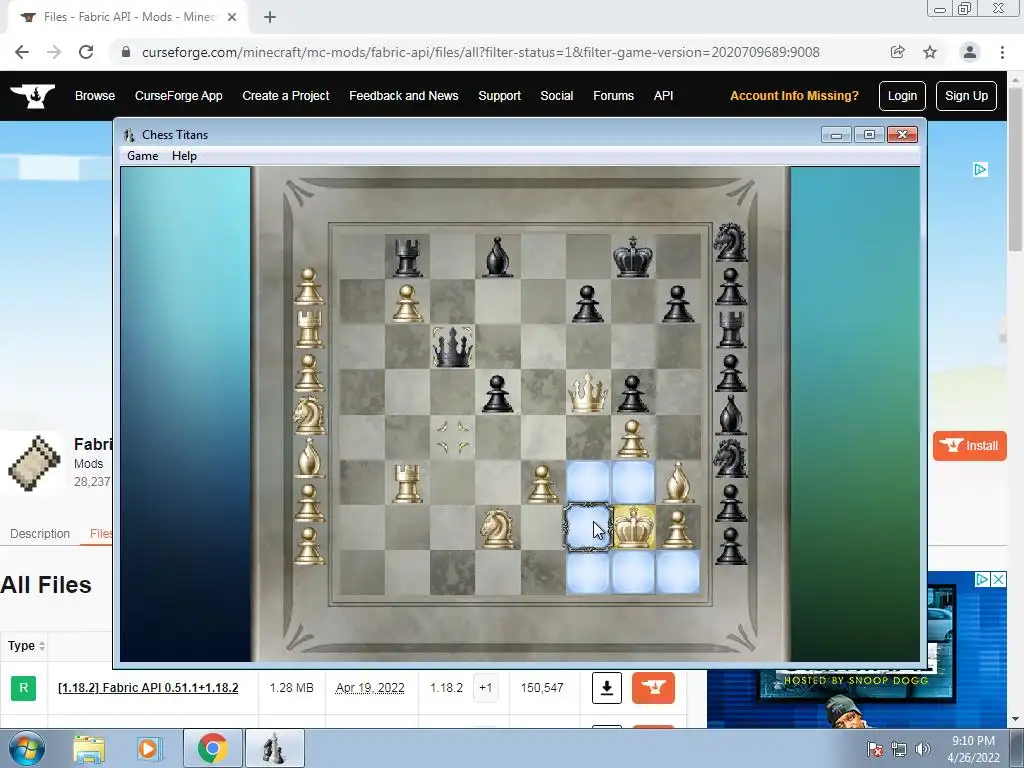Open the Forums nav link
Viewport: 1024px width, 768px height.
pos(613,95)
